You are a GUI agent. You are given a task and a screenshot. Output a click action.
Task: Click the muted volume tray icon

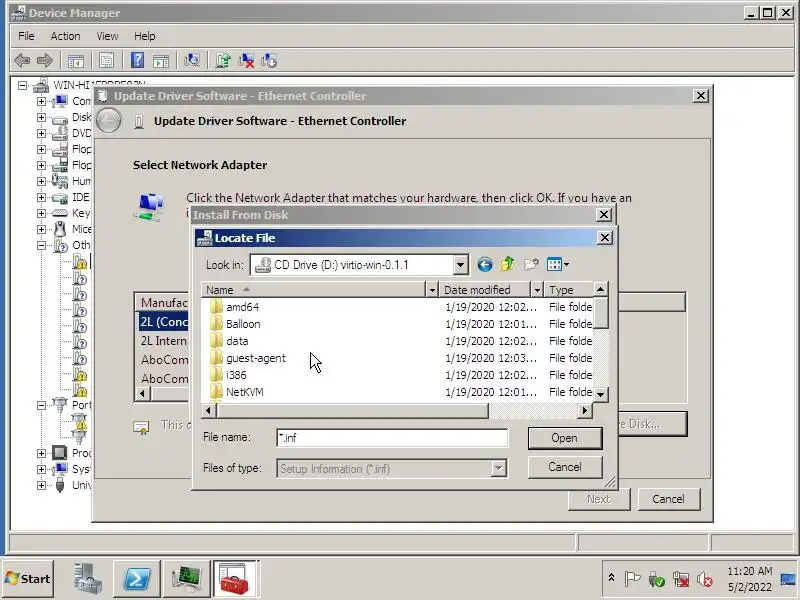click(x=705, y=579)
